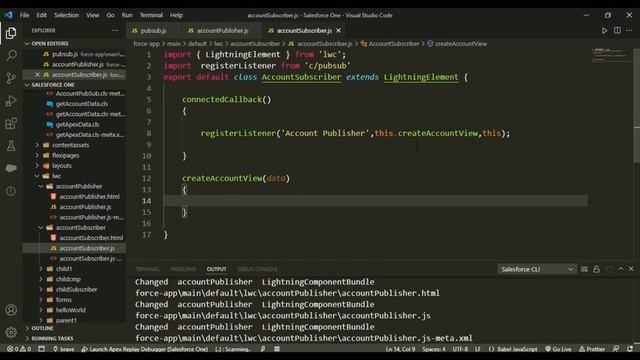Viewport: 640px width, 360px height.
Task: Close accountSubscriber.js in Open Editors list
Action: [37, 75]
